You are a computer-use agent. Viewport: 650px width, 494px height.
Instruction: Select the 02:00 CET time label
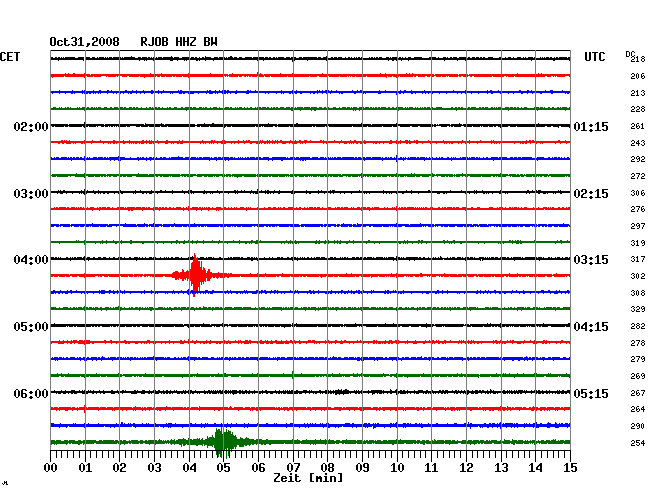[31, 126]
